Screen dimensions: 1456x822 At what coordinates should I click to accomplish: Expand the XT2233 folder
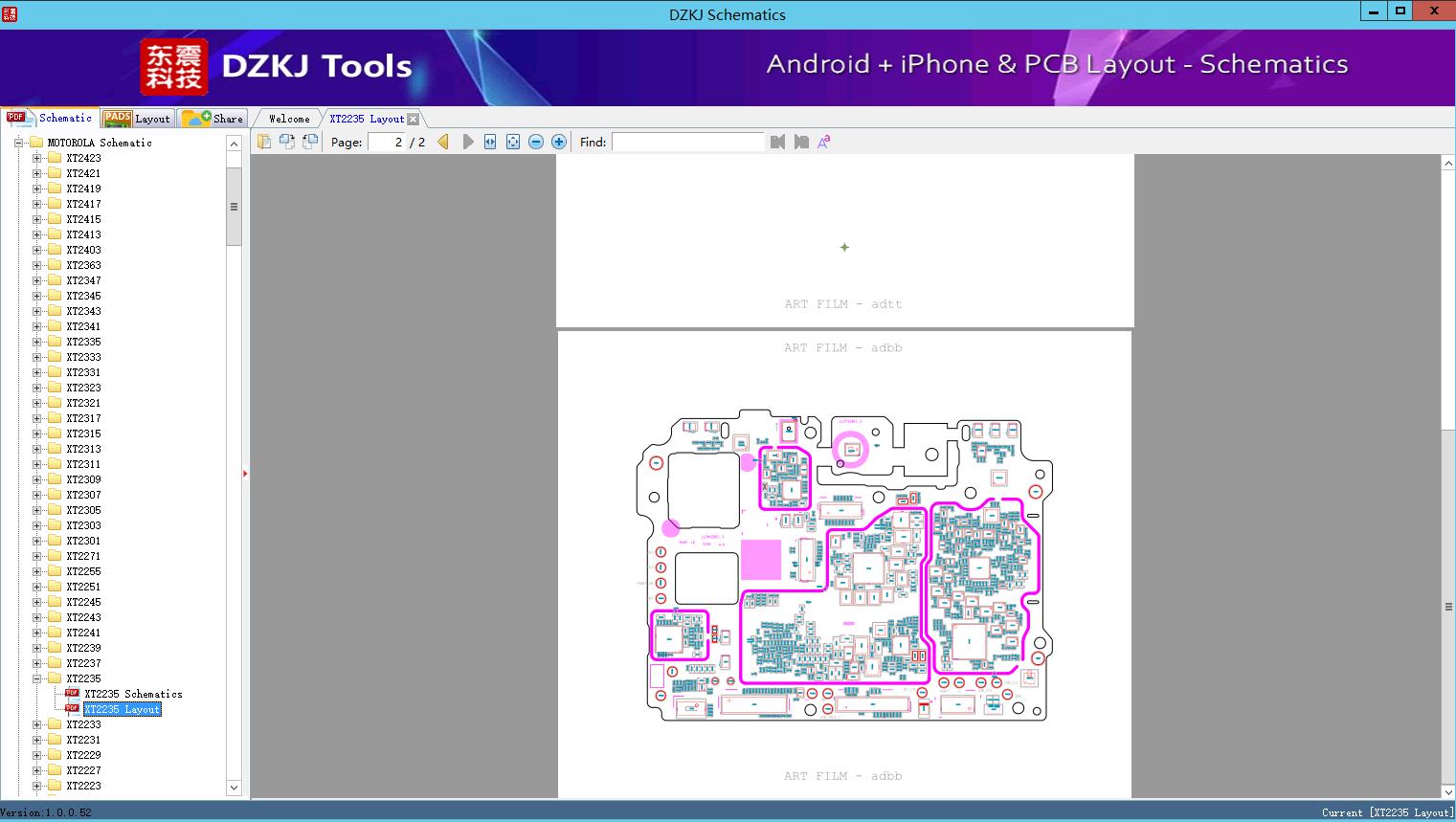click(x=36, y=724)
